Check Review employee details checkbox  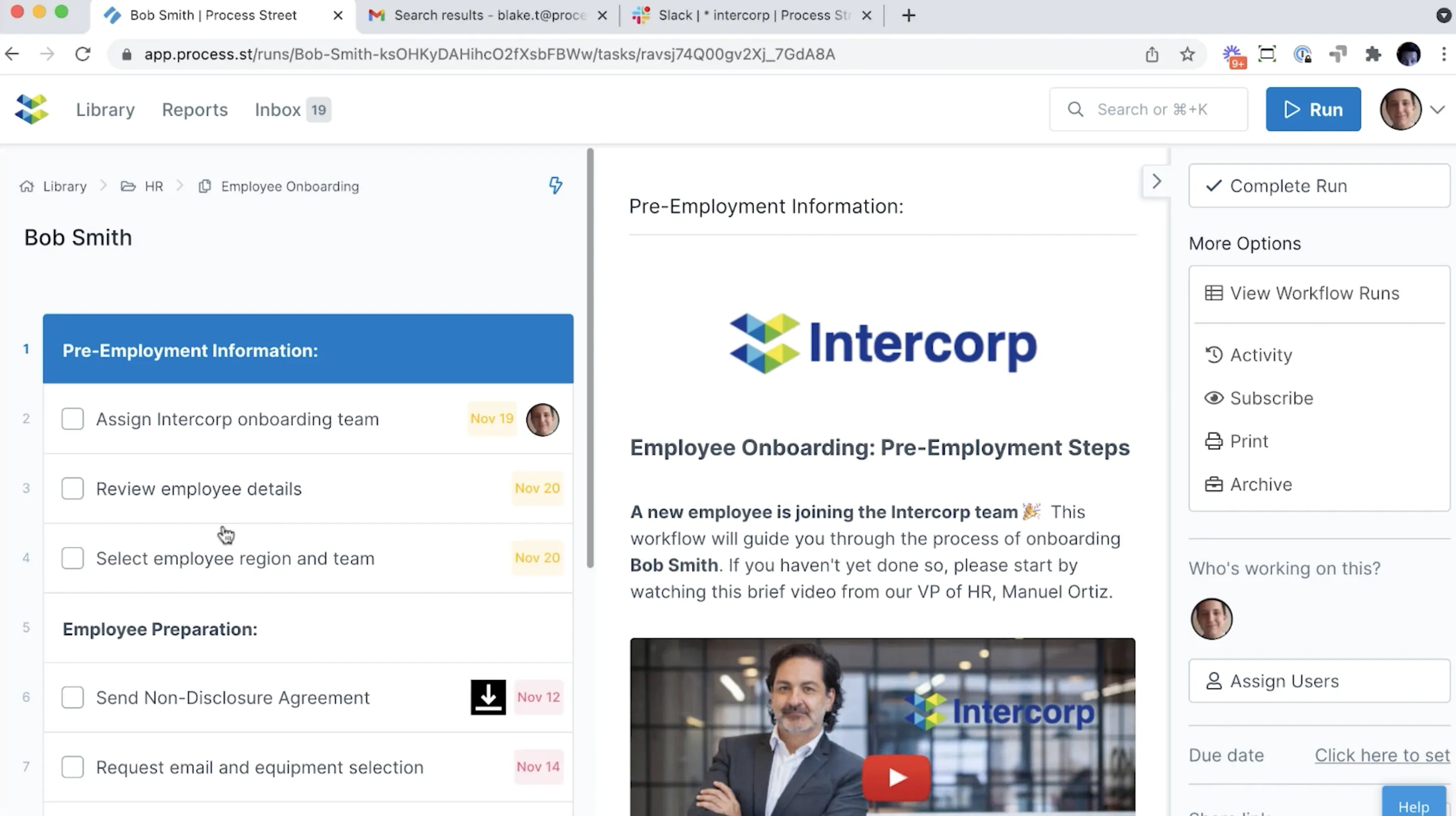coord(72,489)
